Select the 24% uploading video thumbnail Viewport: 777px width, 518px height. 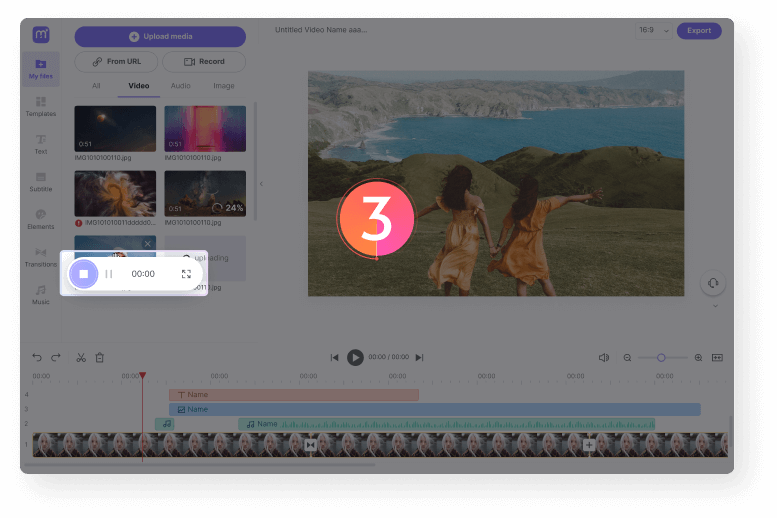pos(205,193)
